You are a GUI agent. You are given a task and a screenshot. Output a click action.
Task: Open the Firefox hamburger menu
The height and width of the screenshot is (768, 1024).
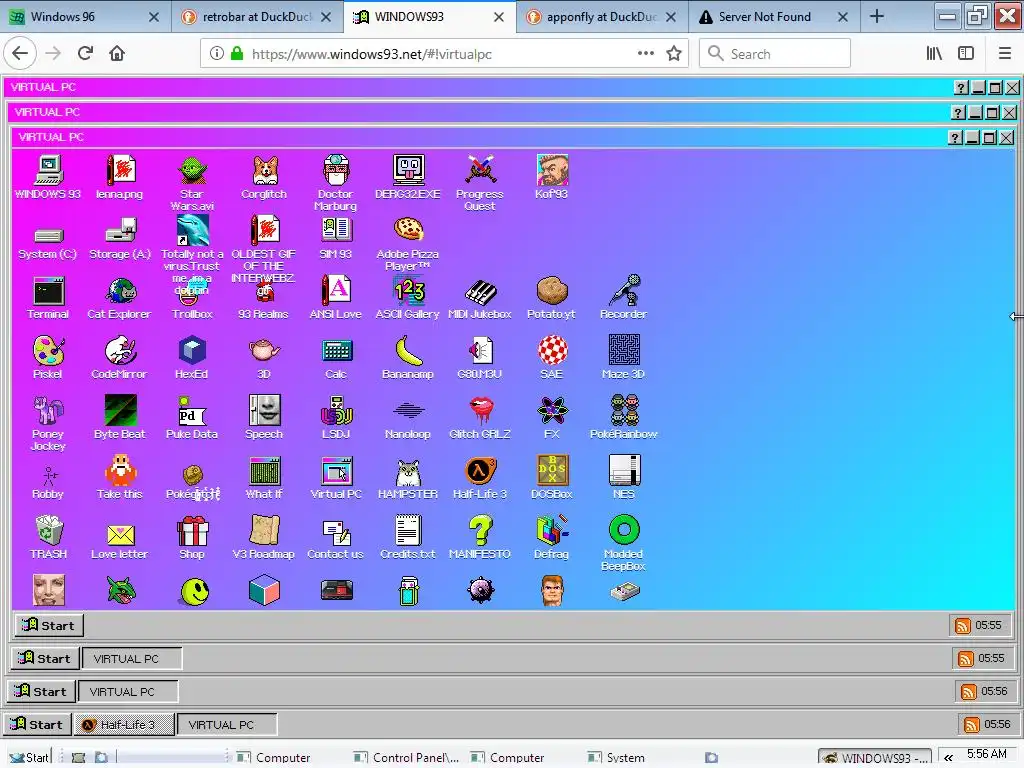1005,54
